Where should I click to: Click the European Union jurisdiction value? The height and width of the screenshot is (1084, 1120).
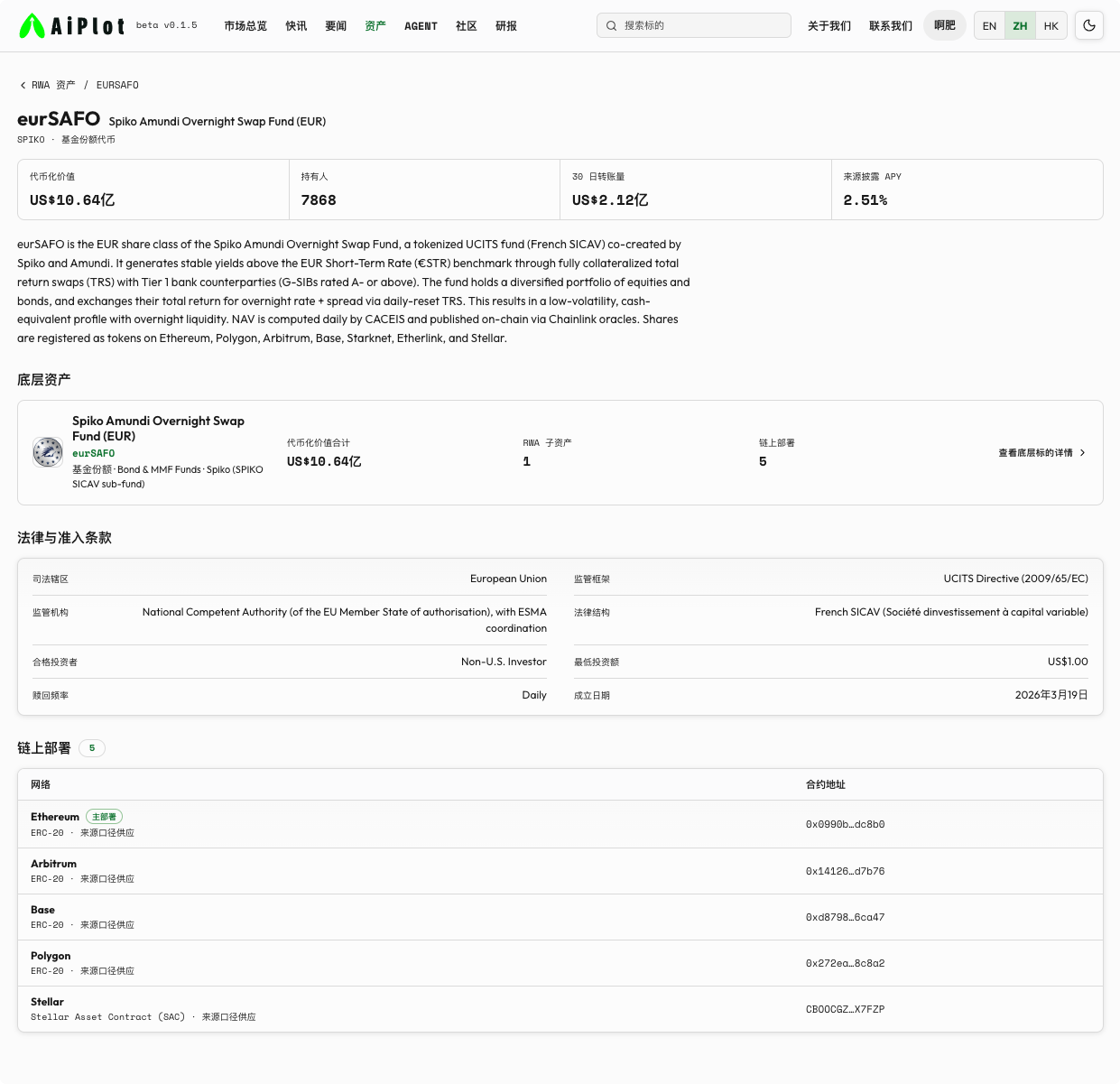coord(508,579)
